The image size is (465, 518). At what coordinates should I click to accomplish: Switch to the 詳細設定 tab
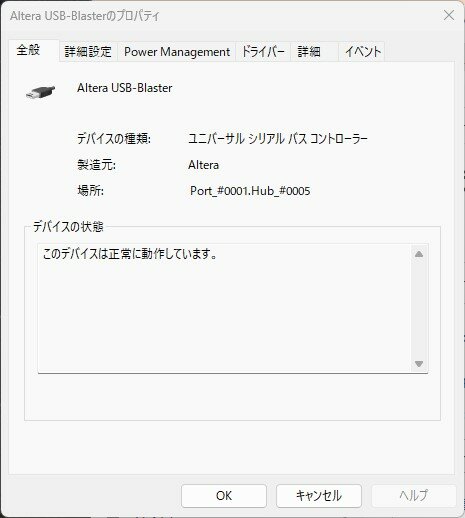point(88,52)
